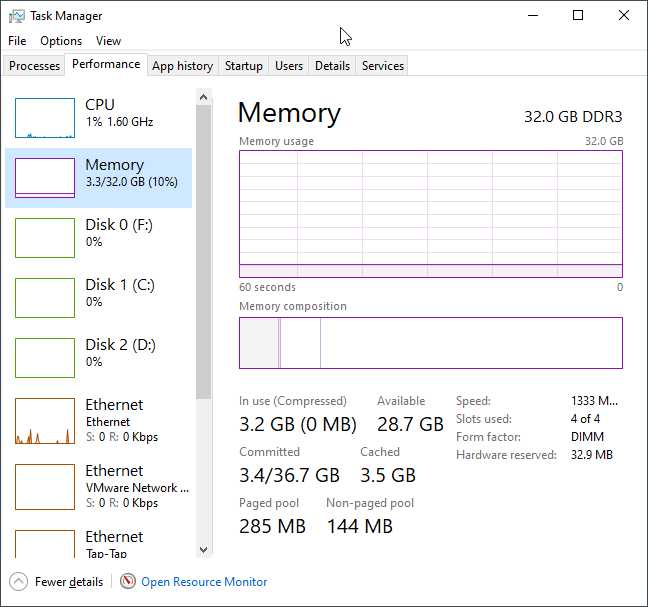Select the first Ethernet adapter graph
The image size is (648, 607).
click(45, 421)
